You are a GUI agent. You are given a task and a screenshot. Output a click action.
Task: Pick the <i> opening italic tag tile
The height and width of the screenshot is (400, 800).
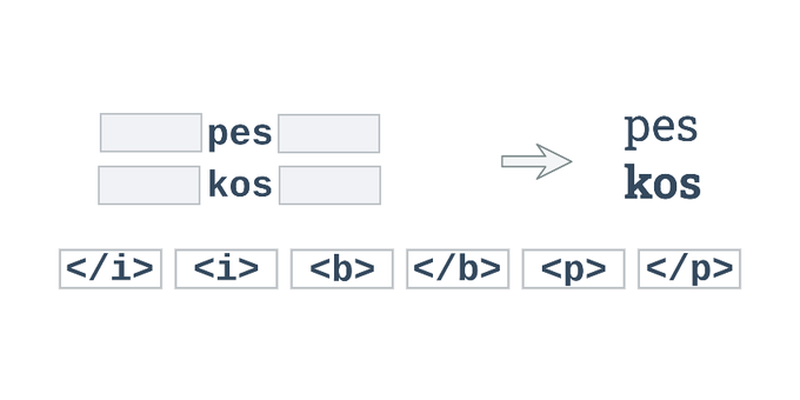226,269
